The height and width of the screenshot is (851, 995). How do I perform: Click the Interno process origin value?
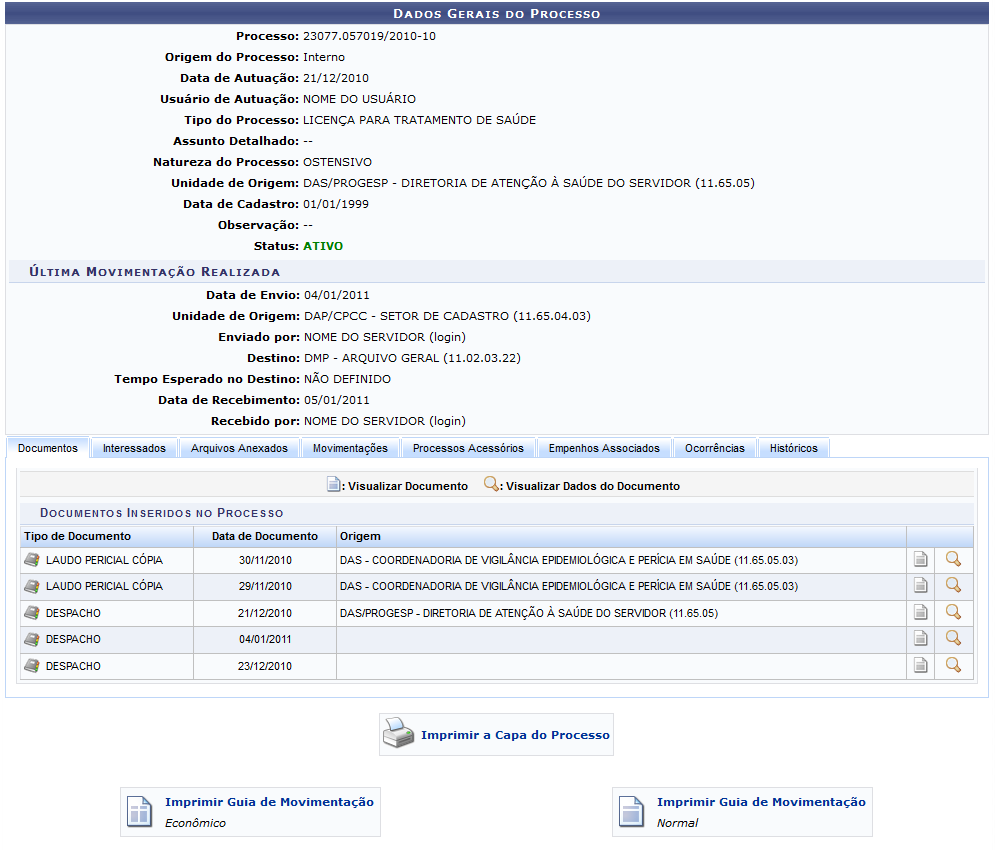tap(324, 57)
